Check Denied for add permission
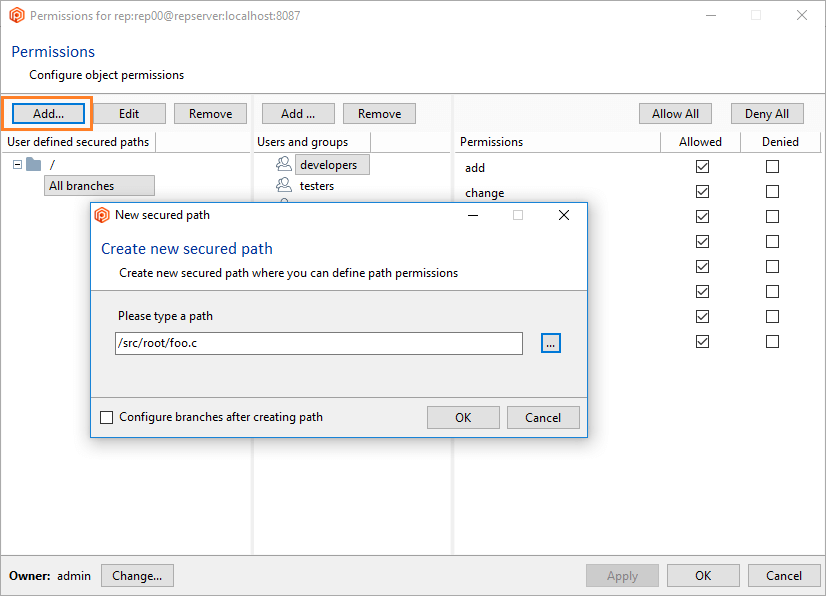The height and width of the screenshot is (596, 826). pyautogui.click(x=772, y=167)
